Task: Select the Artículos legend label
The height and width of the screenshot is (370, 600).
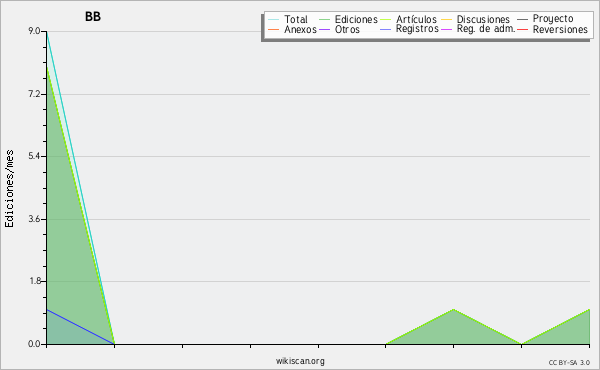Action: pyautogui.click(x=416, y=19)
